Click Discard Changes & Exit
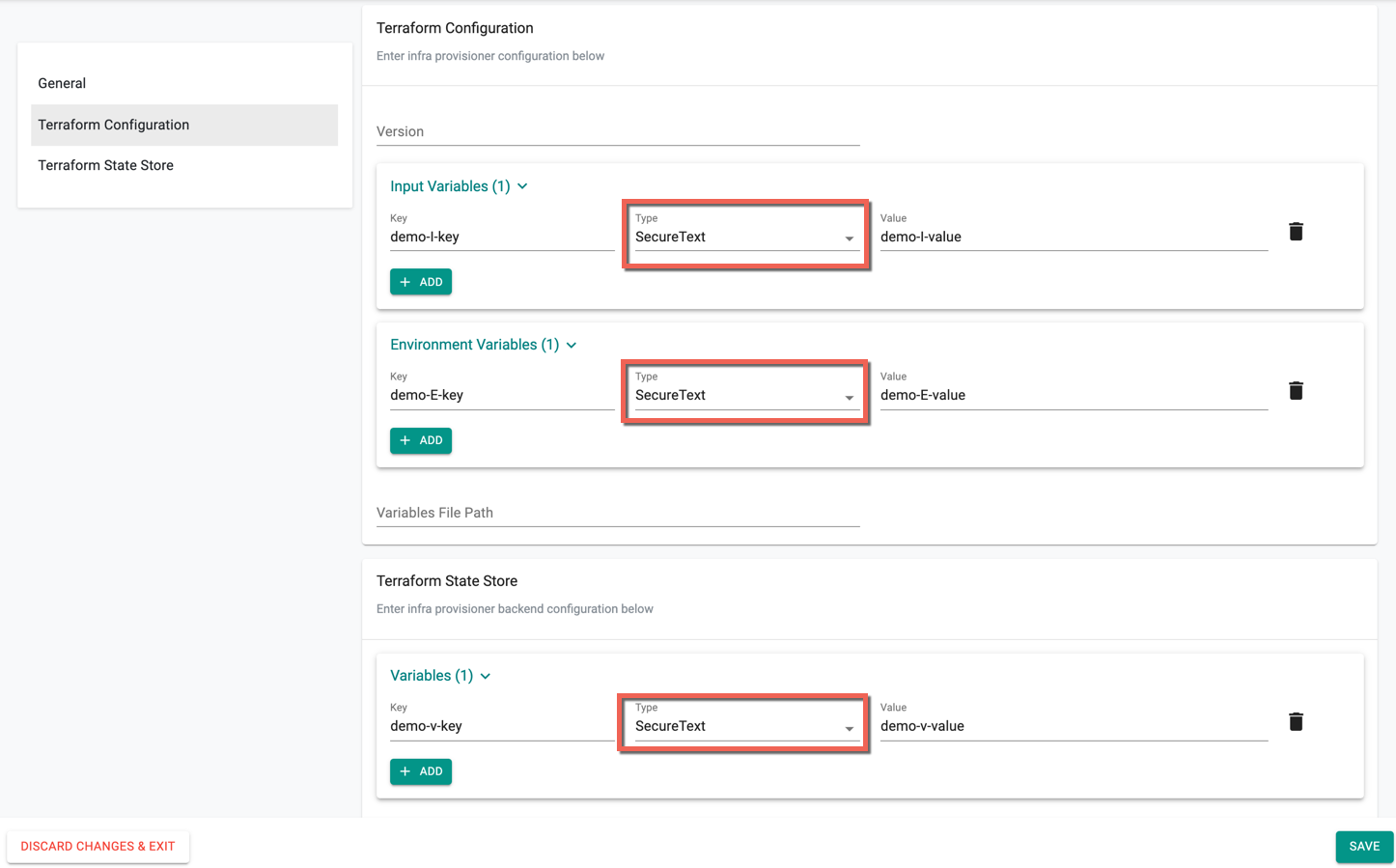 [98, 846]
